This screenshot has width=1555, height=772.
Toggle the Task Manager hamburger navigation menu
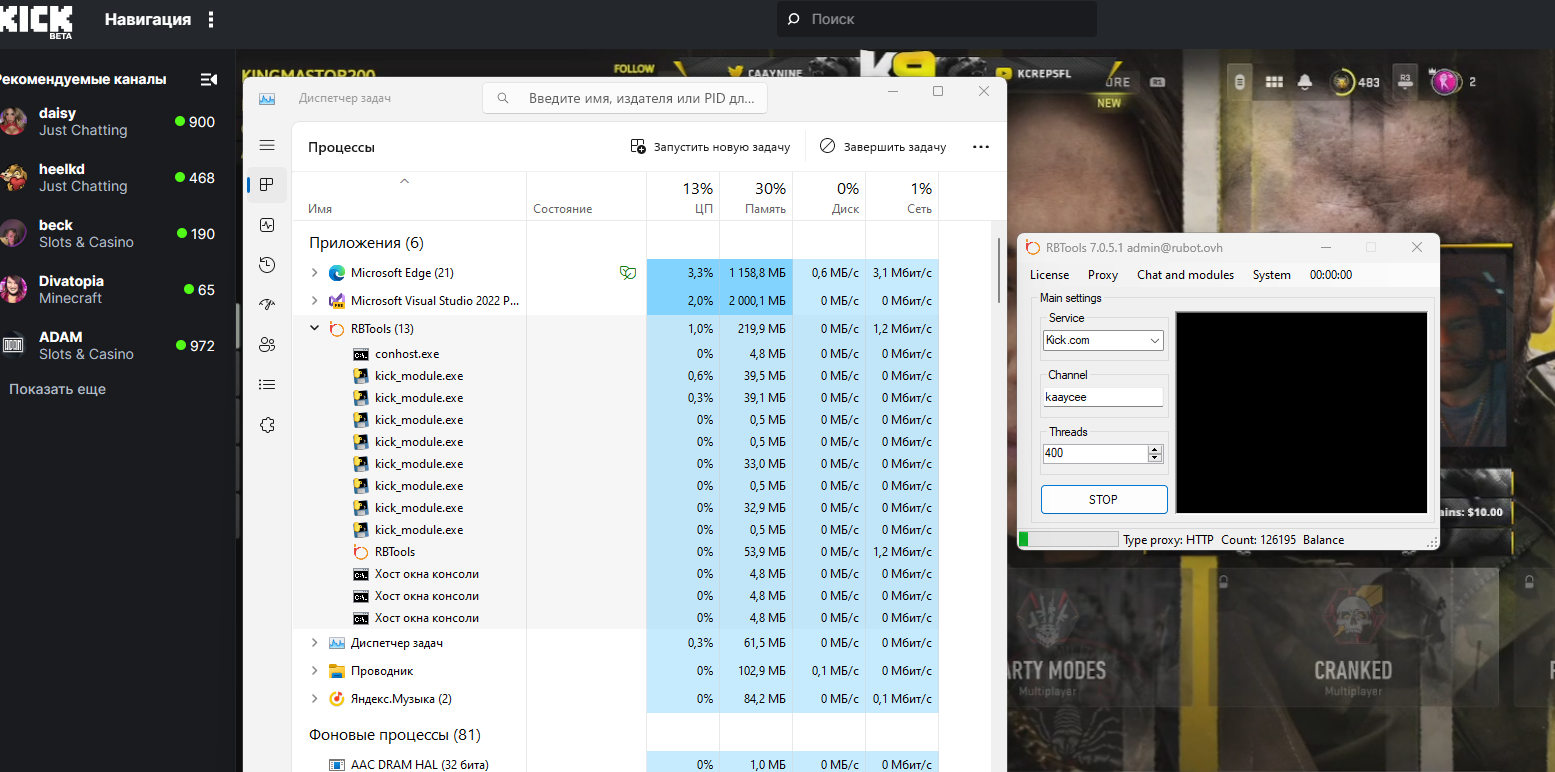pos(267,146)
